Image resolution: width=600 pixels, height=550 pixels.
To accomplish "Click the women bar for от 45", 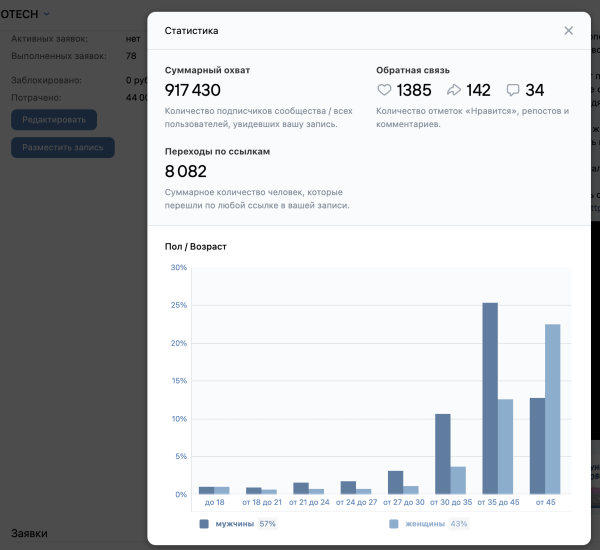I will tap(553, 408).
